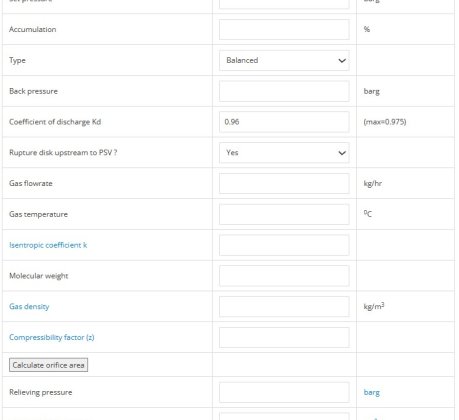Click the chevron arrow on Type select

[342, 61]
